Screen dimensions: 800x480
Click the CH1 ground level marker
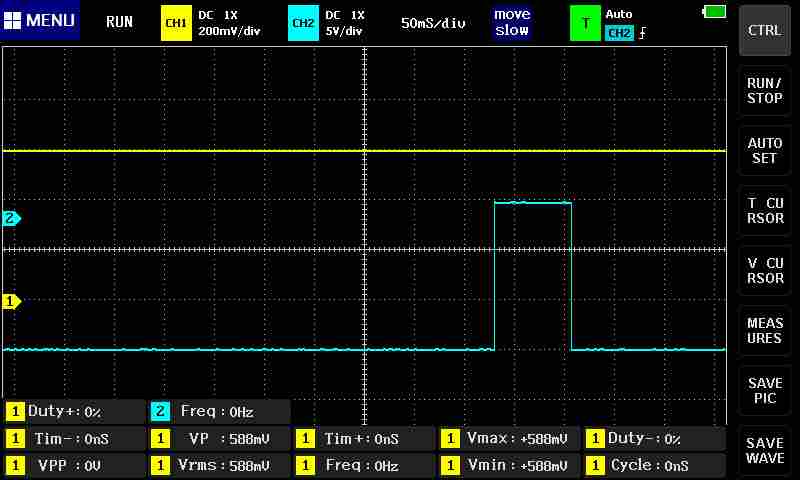[x=12, y=301]
